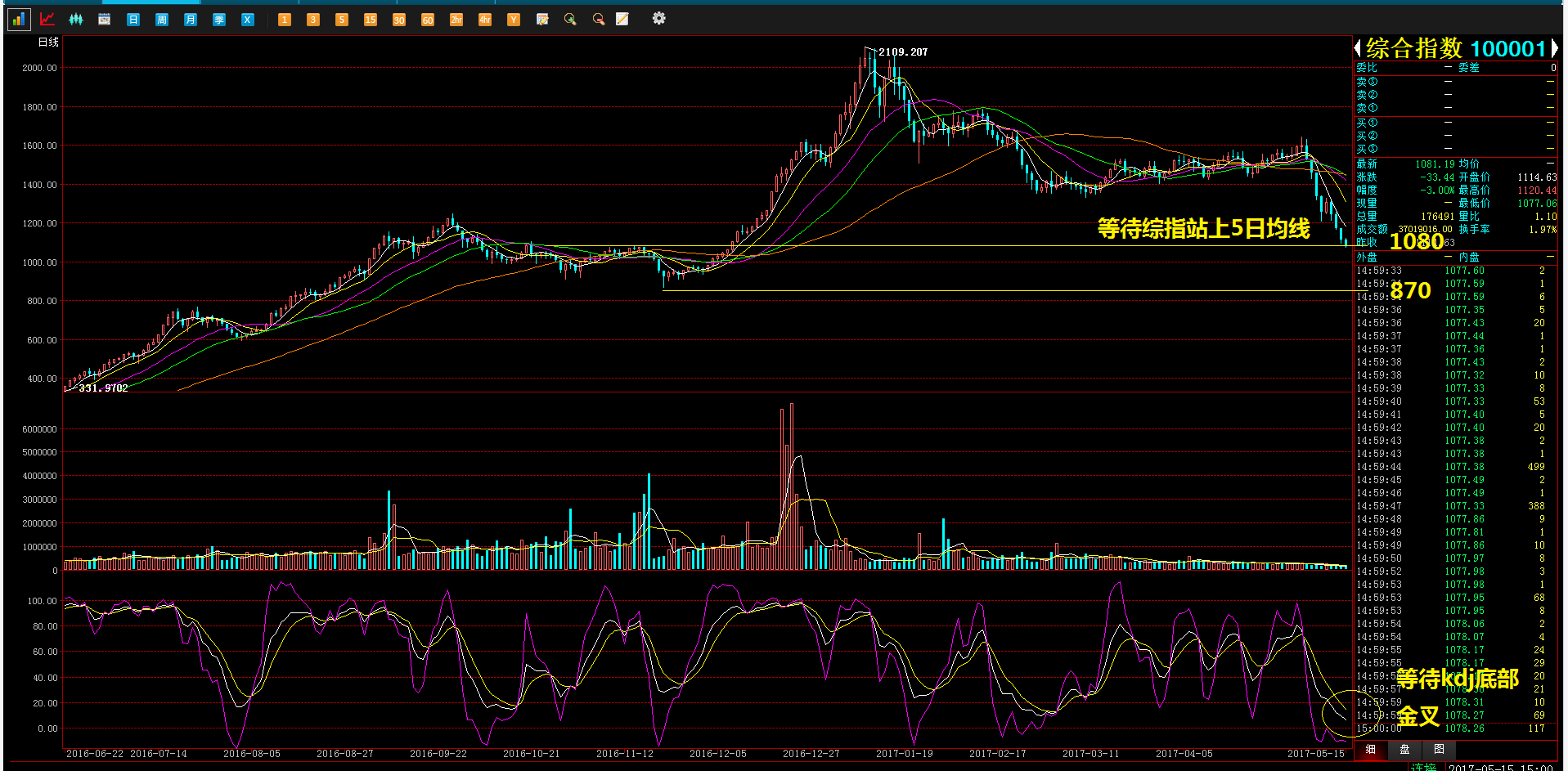Click the 2109.207 high price label
Image resolution: width=1568 pixels, height=771 pixels.
click(903, 52)
